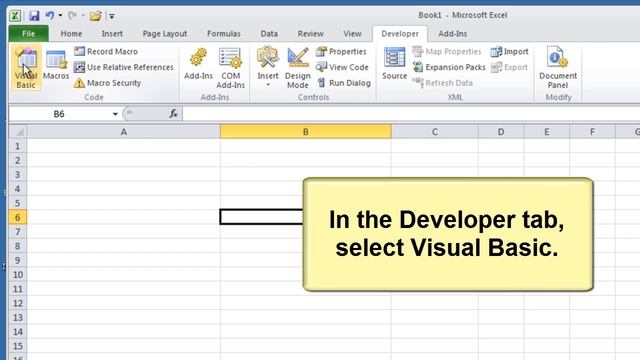Toggle Design Mode
Viewport: 640px width, 360px height.
coord(298,68)
